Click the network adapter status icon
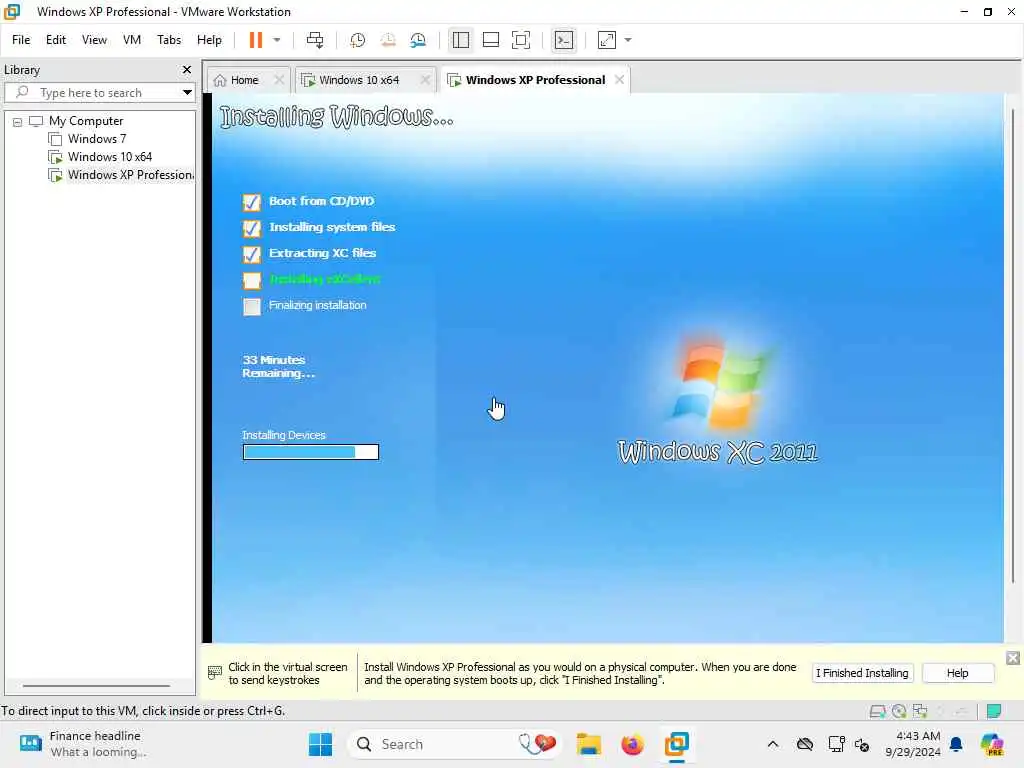1024x768 pixels. (x=920, y=711)
